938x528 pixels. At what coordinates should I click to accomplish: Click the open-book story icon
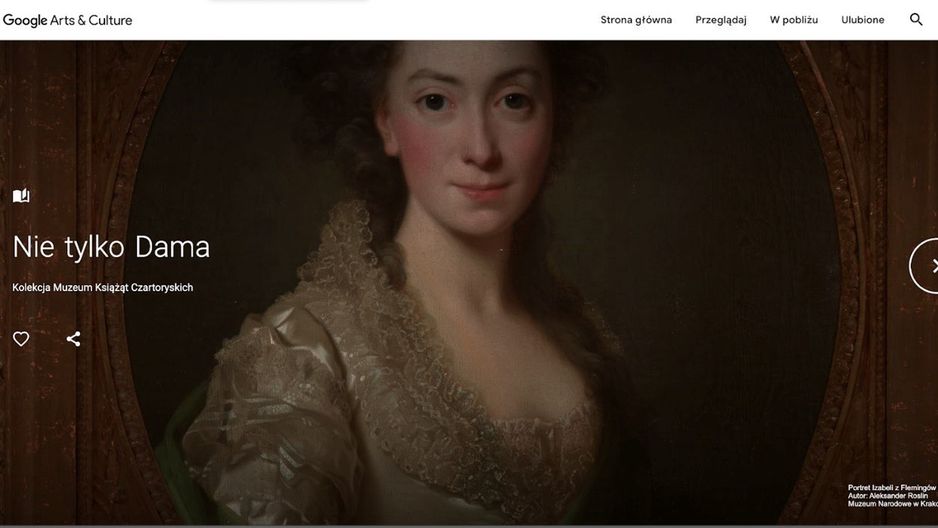[x=21, y=196]
